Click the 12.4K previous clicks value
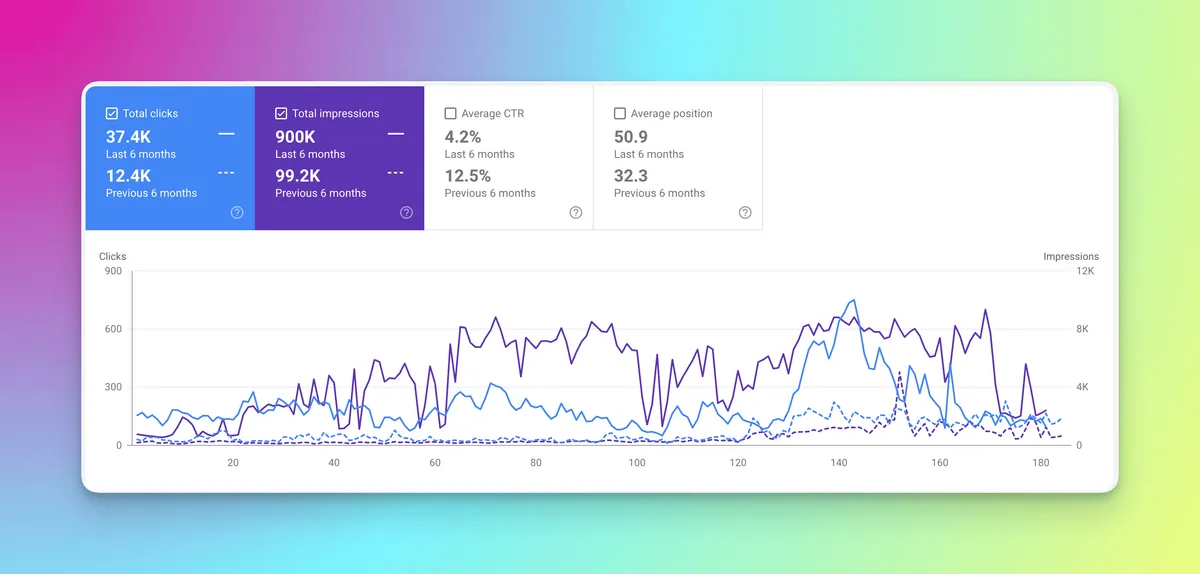Screen dimensions: 1200x574 point(128,176)
